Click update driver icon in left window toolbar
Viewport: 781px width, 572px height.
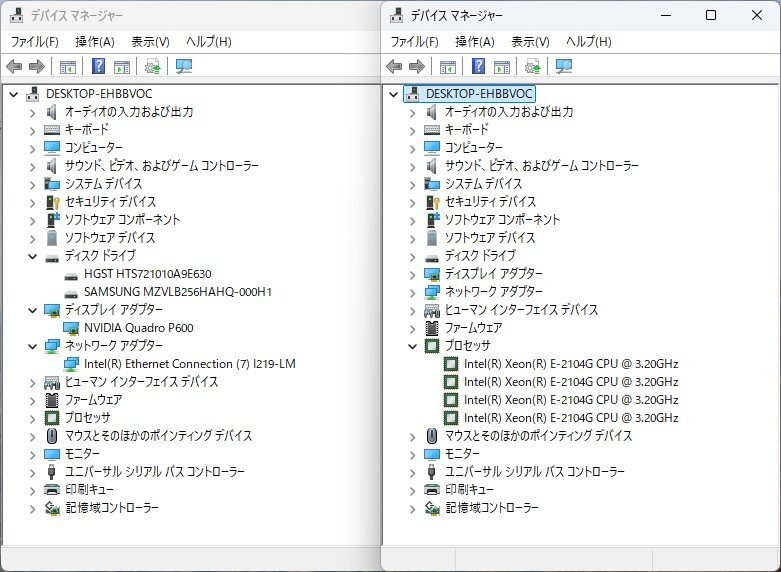152,66
